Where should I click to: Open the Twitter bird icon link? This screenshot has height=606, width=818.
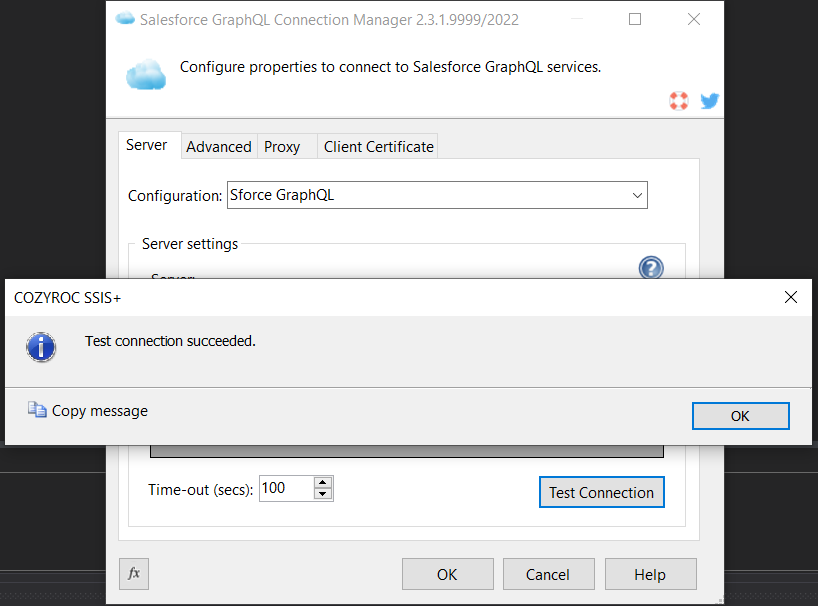(x=709, y=100)
